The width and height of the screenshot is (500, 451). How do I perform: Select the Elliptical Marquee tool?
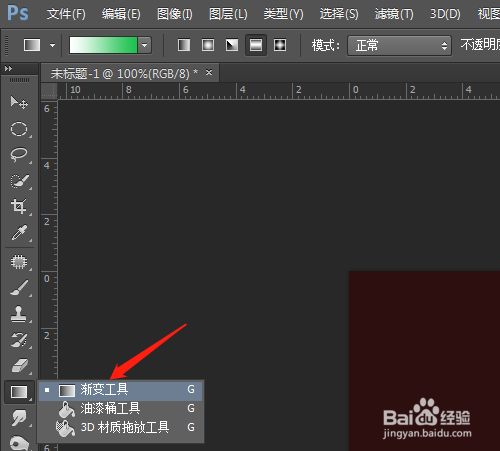pyautogui.click(x=19, y=129)
